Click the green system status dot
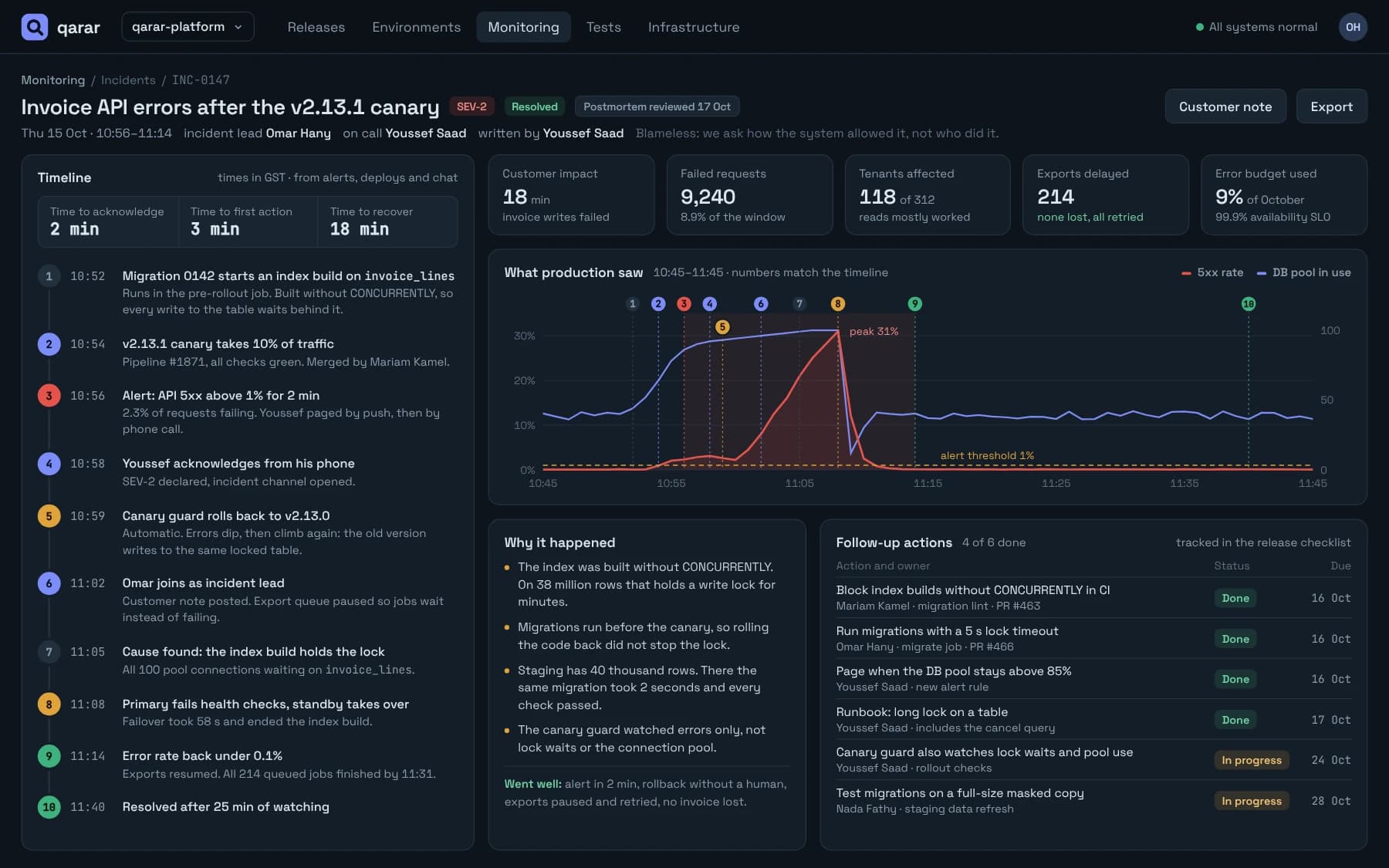This screenshot has width=1389, height=868. (1199, 27)
